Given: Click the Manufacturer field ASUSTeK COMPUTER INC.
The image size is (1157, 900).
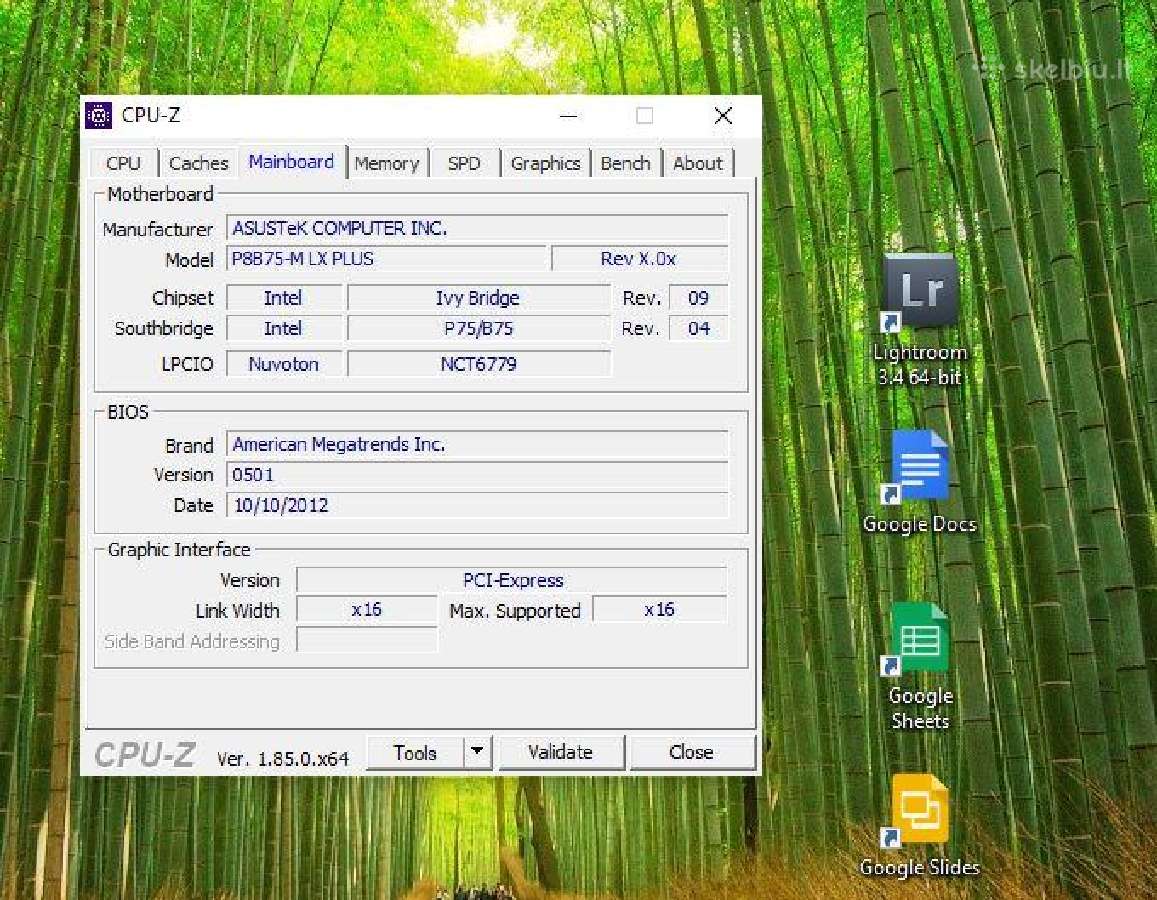Looking at the screenshot, I should [477, 228].
